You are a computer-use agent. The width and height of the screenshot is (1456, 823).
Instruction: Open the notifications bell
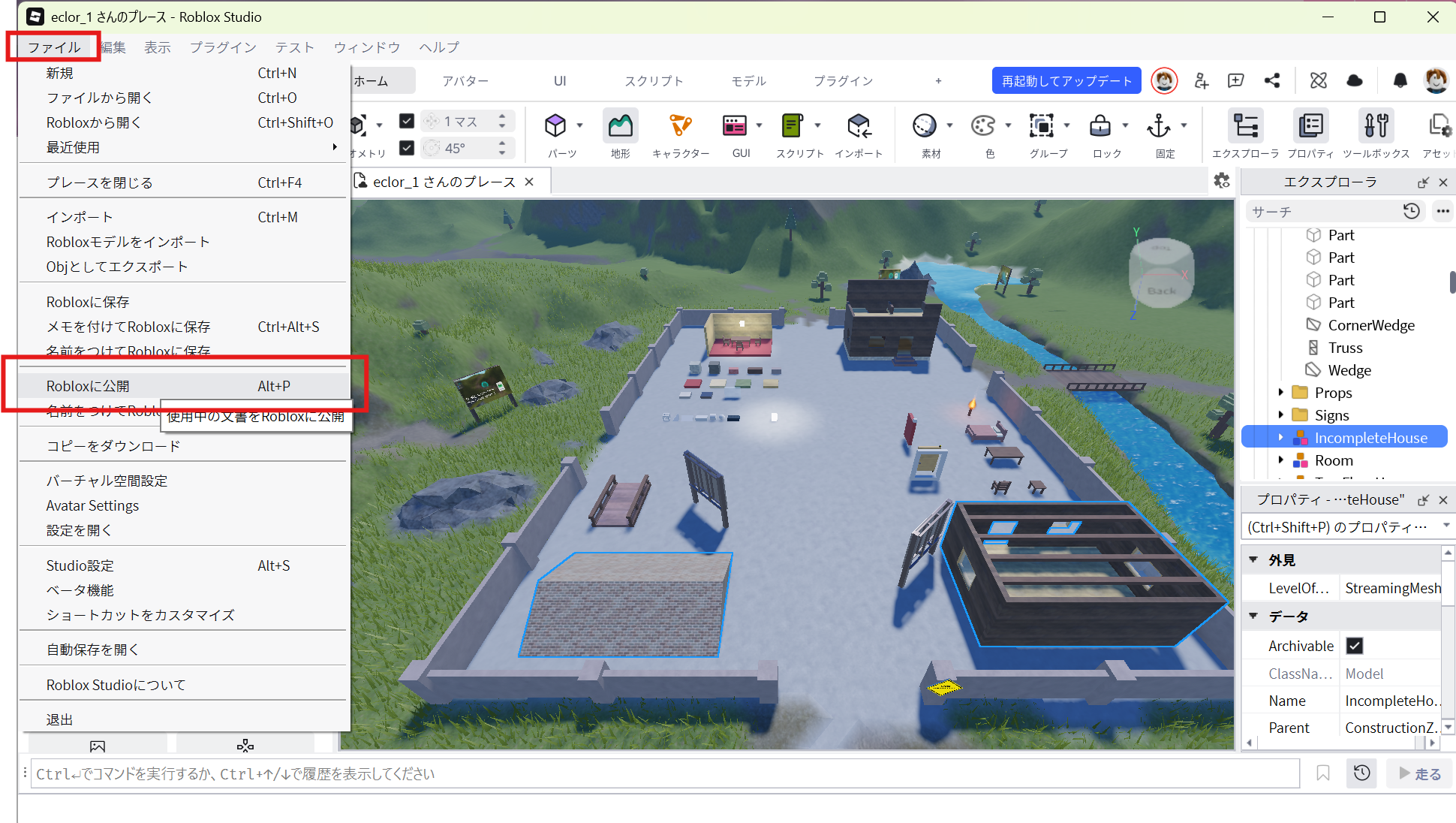tap(1400, 81)
